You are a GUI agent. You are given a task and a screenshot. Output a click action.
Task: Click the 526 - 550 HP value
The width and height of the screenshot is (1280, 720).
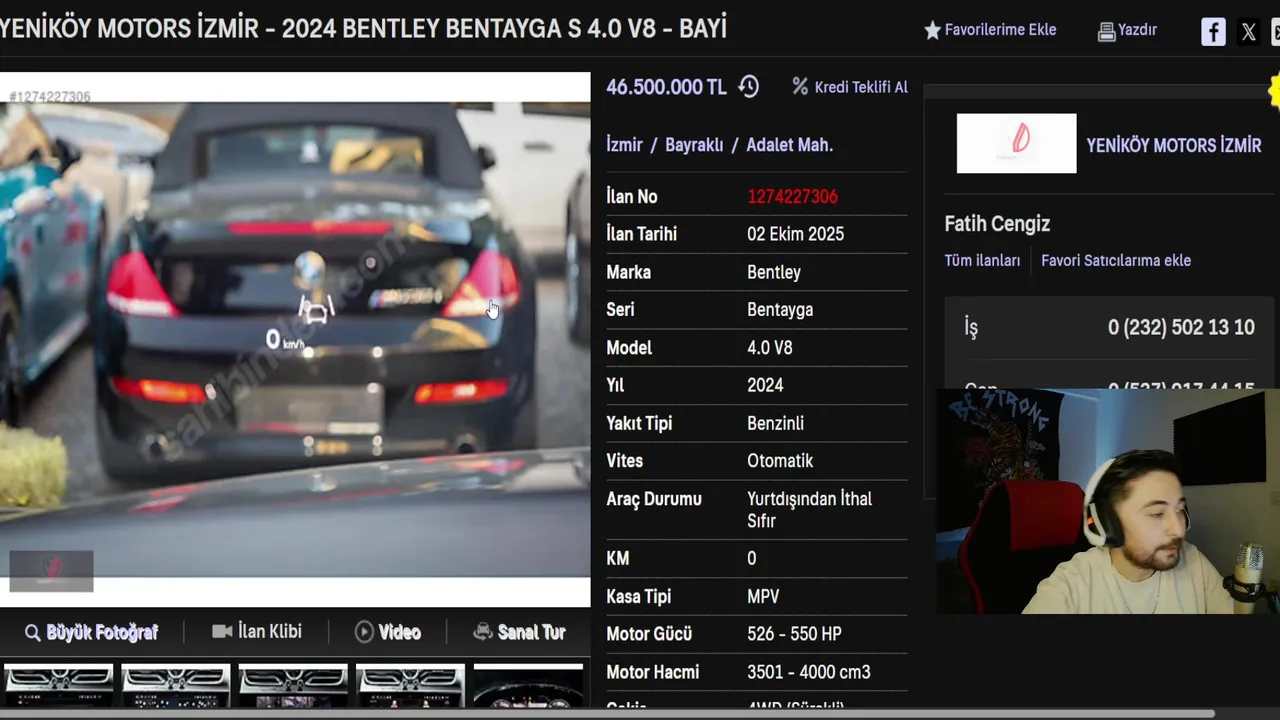click(795, 634)
